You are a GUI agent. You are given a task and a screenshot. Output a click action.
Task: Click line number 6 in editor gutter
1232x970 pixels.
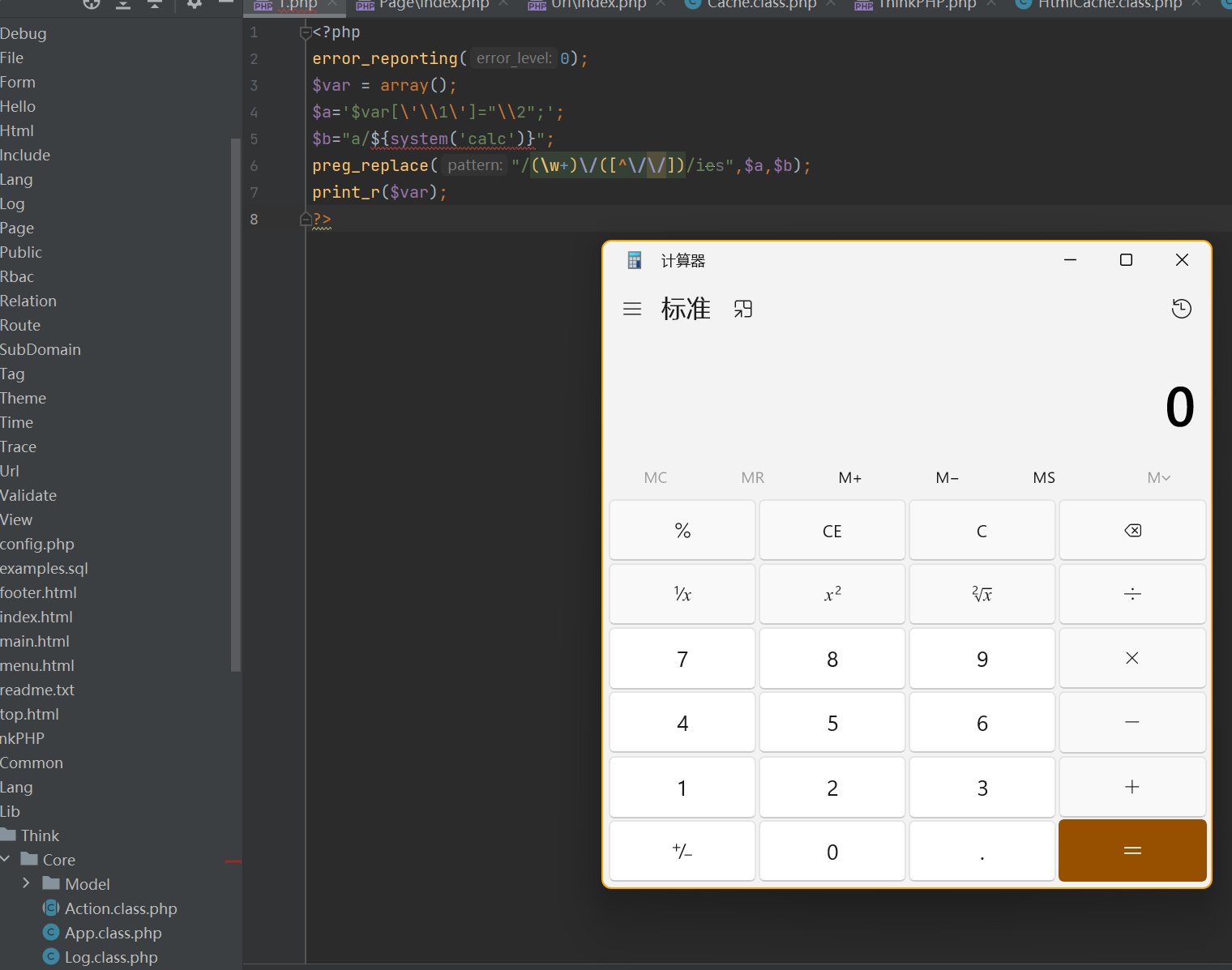[x=254, y=165]
